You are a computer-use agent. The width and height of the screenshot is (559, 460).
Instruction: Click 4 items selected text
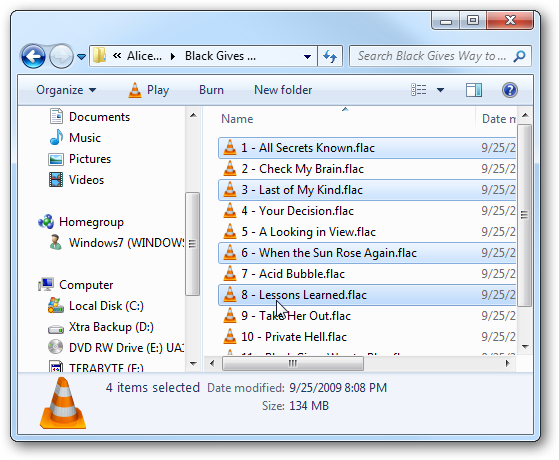[153, 388]
